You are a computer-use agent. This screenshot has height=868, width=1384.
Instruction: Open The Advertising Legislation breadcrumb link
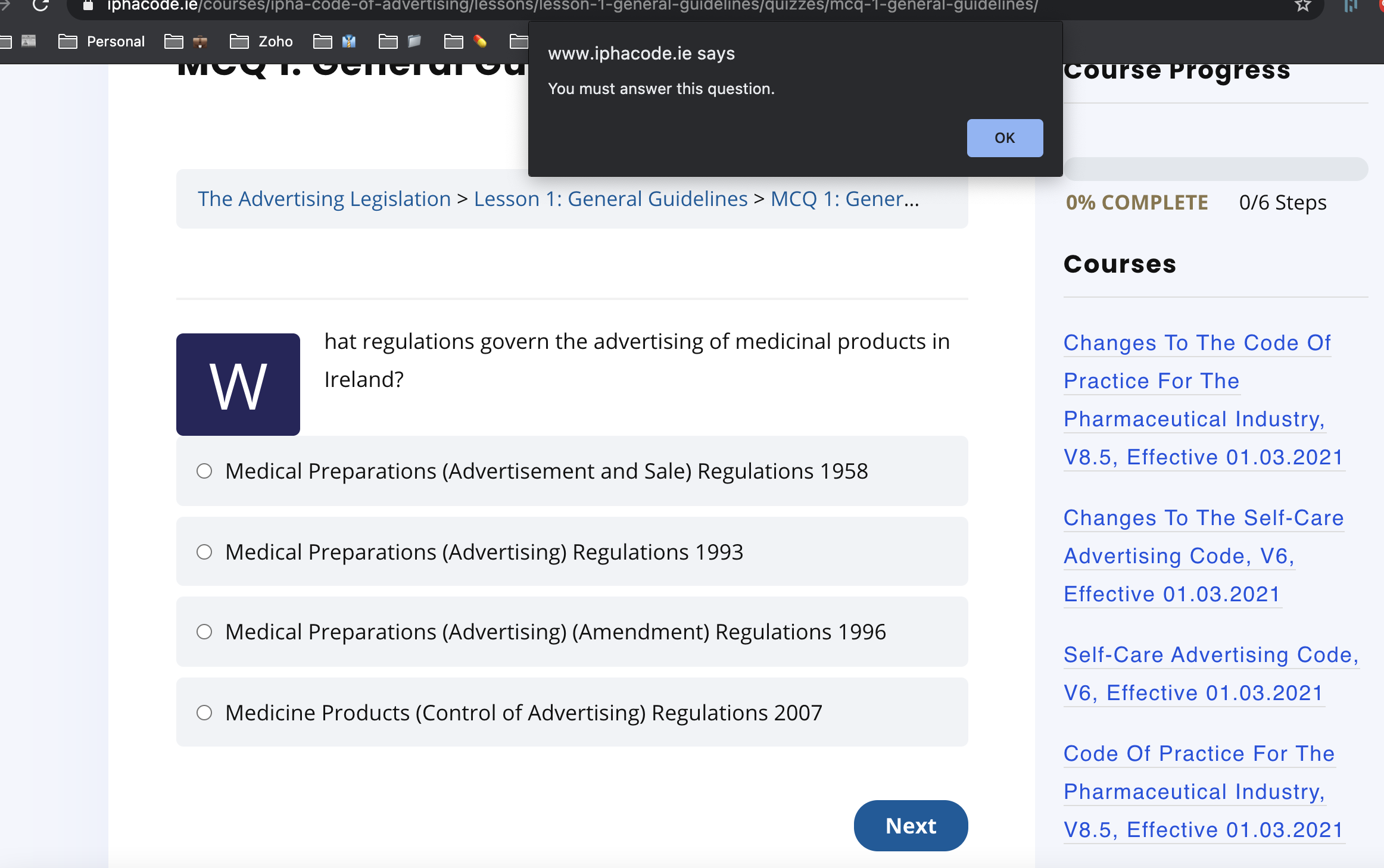pos(324,199)
